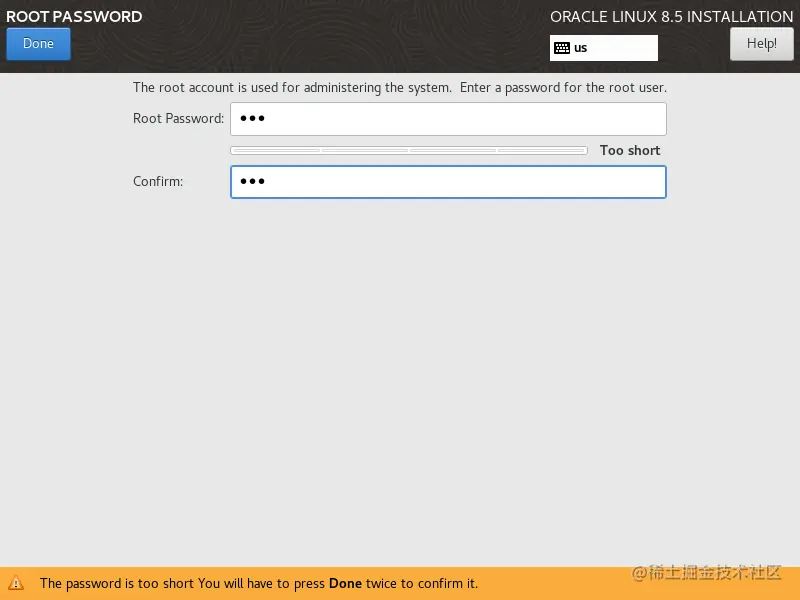Viewport: 800px width, 600px height.
Task: Click the 'Confirm:' label
Action: point(158,182)
